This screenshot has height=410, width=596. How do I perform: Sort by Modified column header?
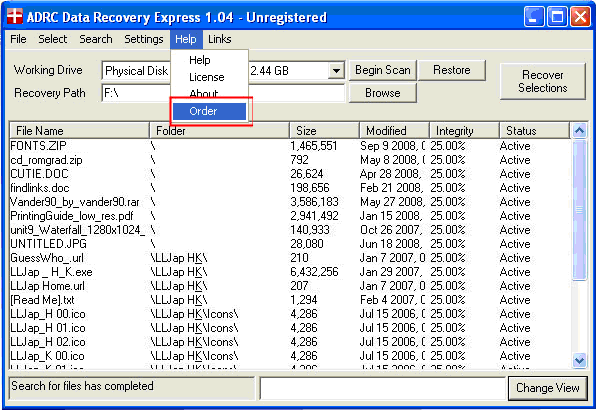point(394,131)
